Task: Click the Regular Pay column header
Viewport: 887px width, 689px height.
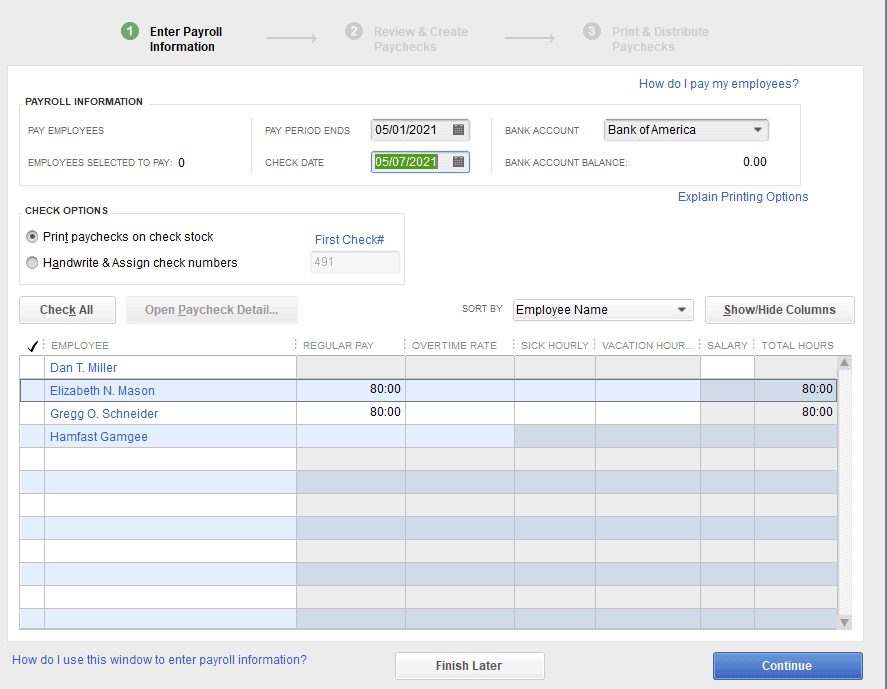Action: tap(338, 346)
